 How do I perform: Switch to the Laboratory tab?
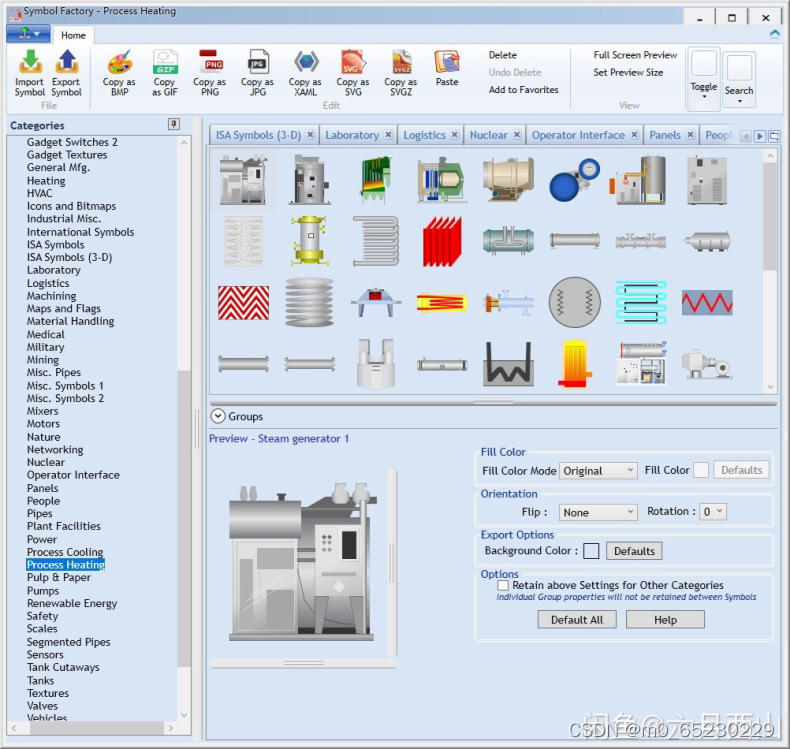pos(352,135)
